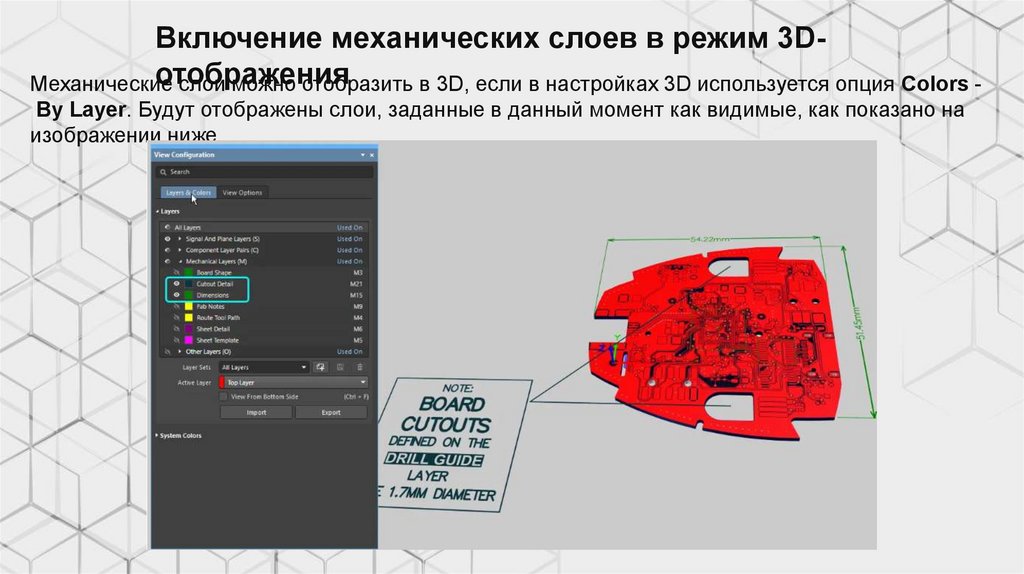Open the Active Layer dropdown

[293, 382]
